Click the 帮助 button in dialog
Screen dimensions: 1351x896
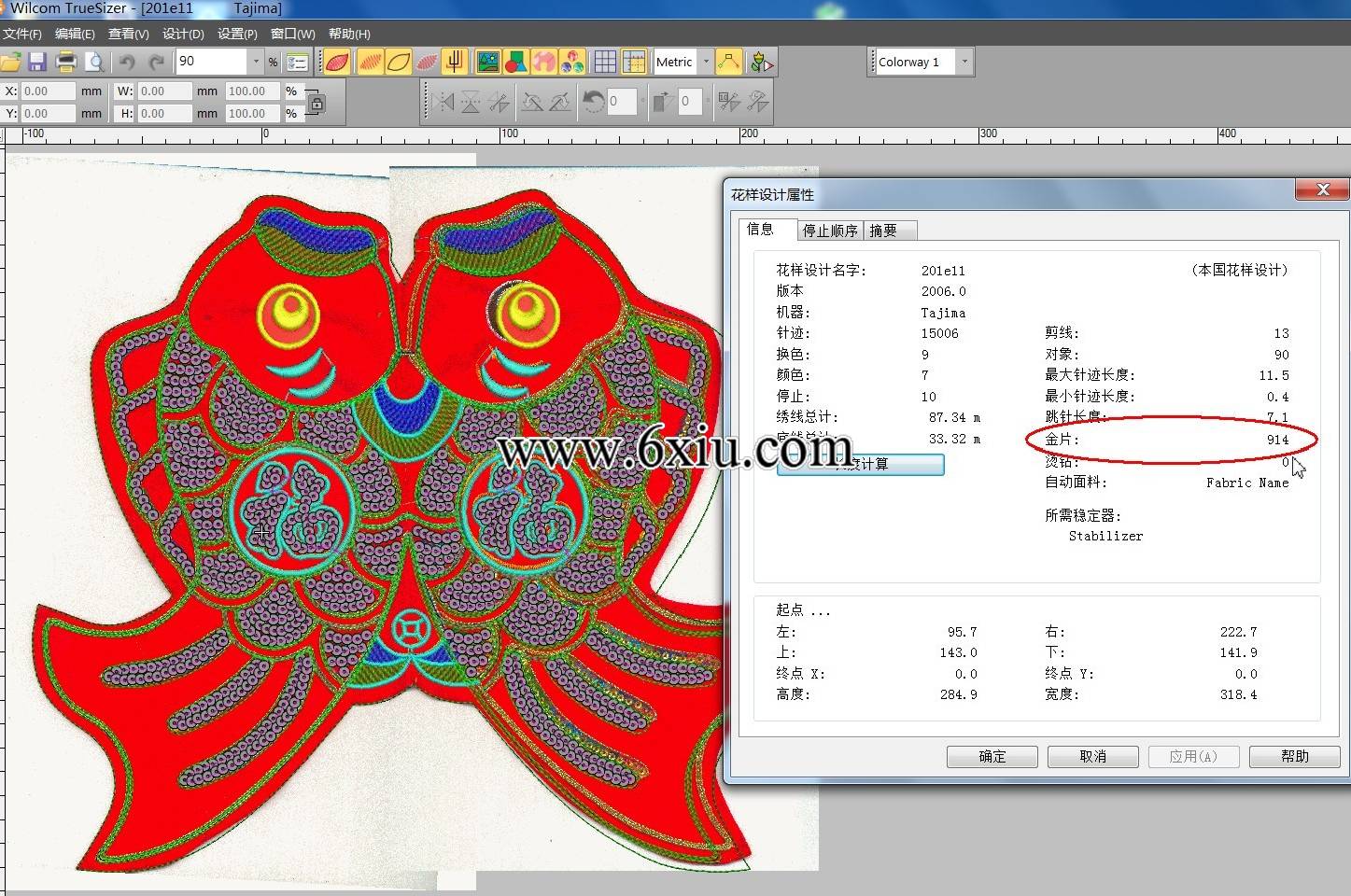click(1294, 756)
